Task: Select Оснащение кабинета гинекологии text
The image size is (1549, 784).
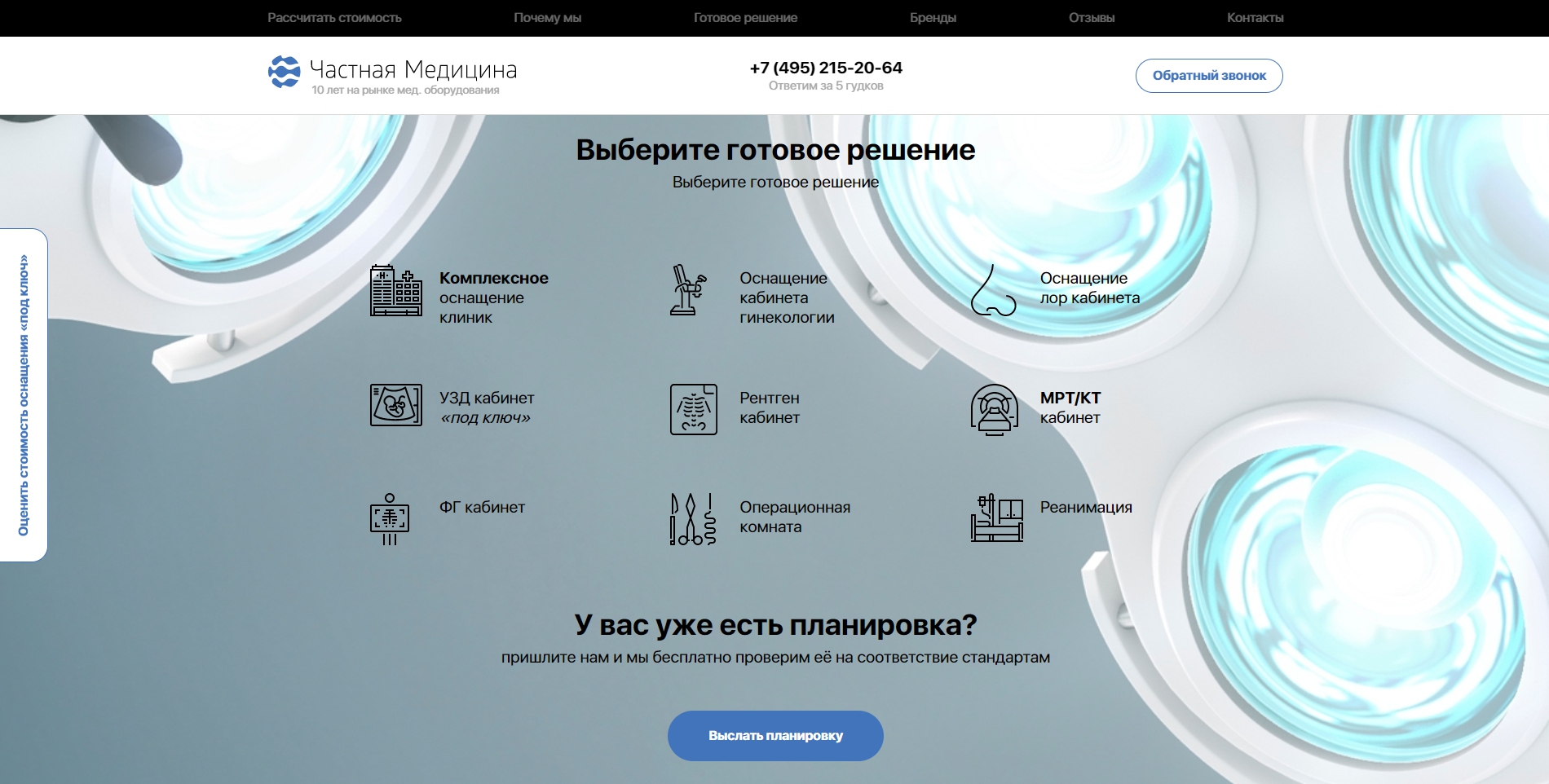Action: [787, 297]
